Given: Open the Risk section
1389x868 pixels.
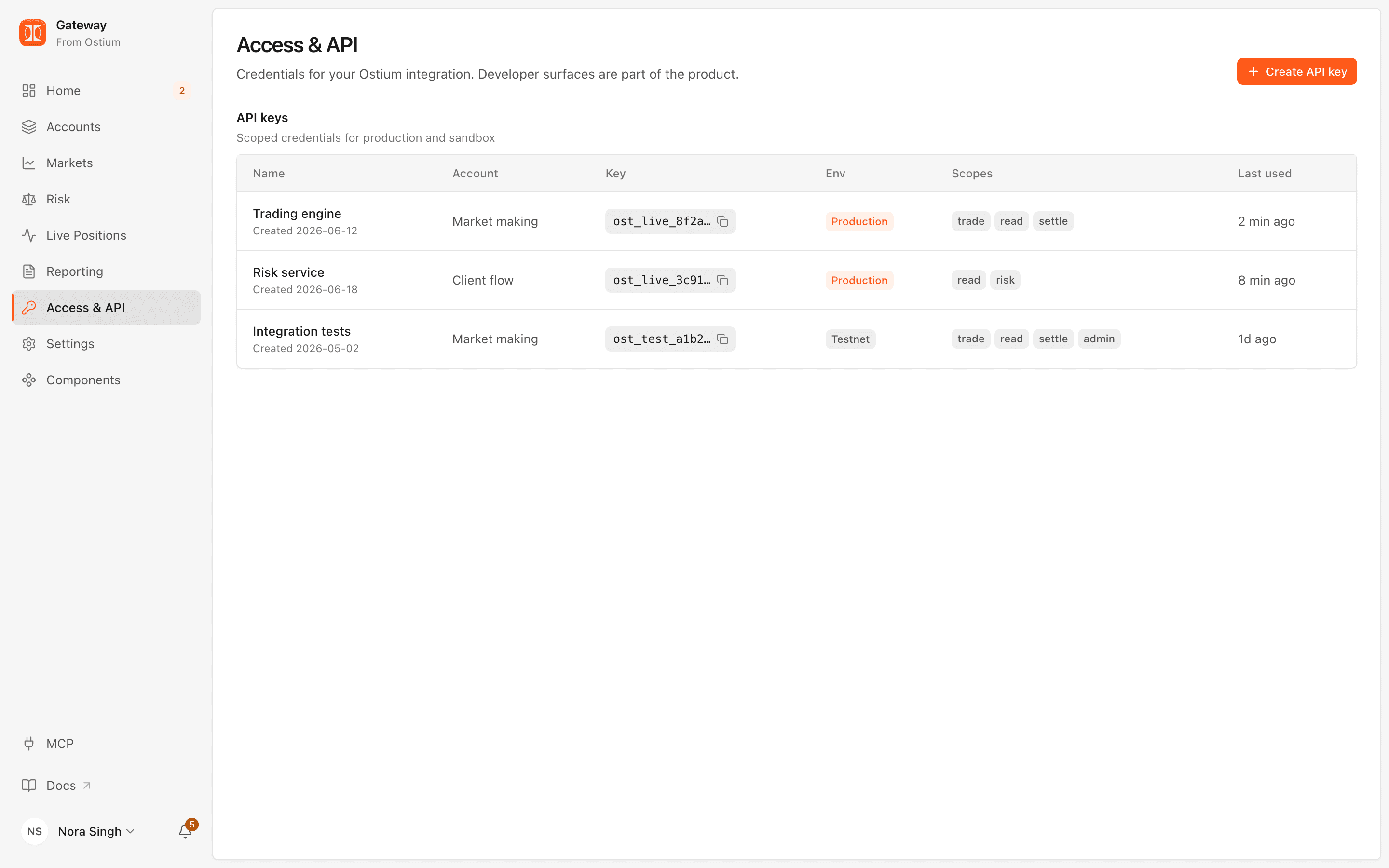Looking at the screenshot, I should [x=106, y=199].
